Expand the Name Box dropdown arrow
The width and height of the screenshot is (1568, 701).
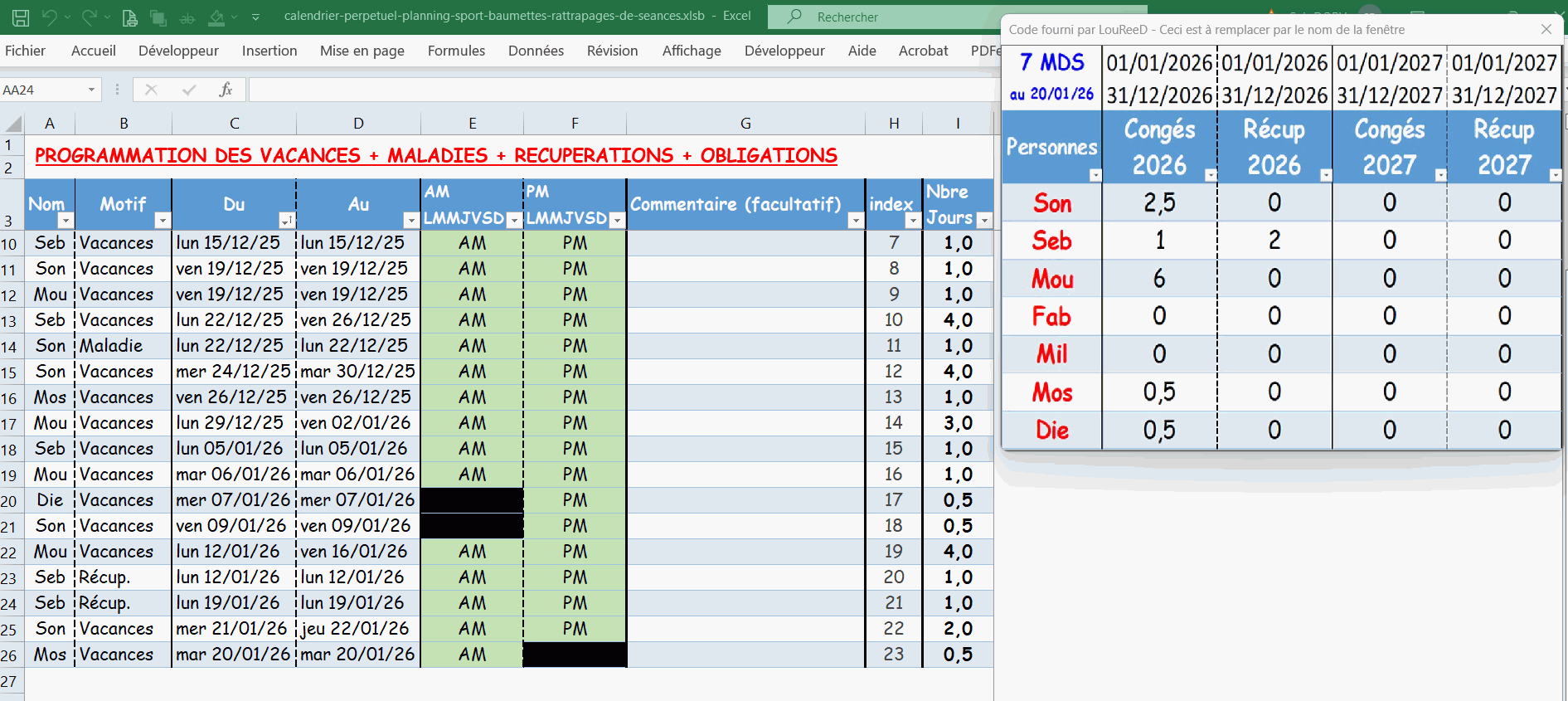coord(91,90)
